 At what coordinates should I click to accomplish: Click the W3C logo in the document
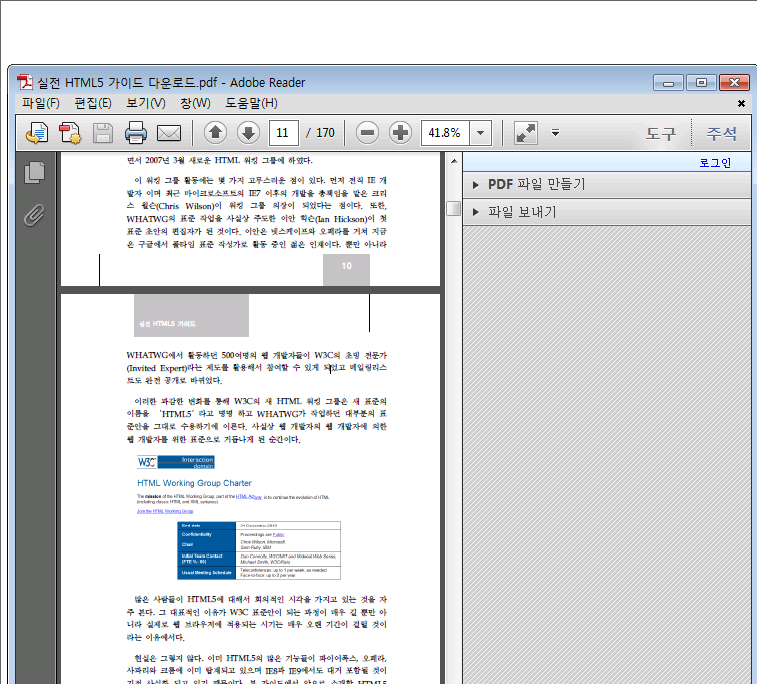click(x=147, y=462)
